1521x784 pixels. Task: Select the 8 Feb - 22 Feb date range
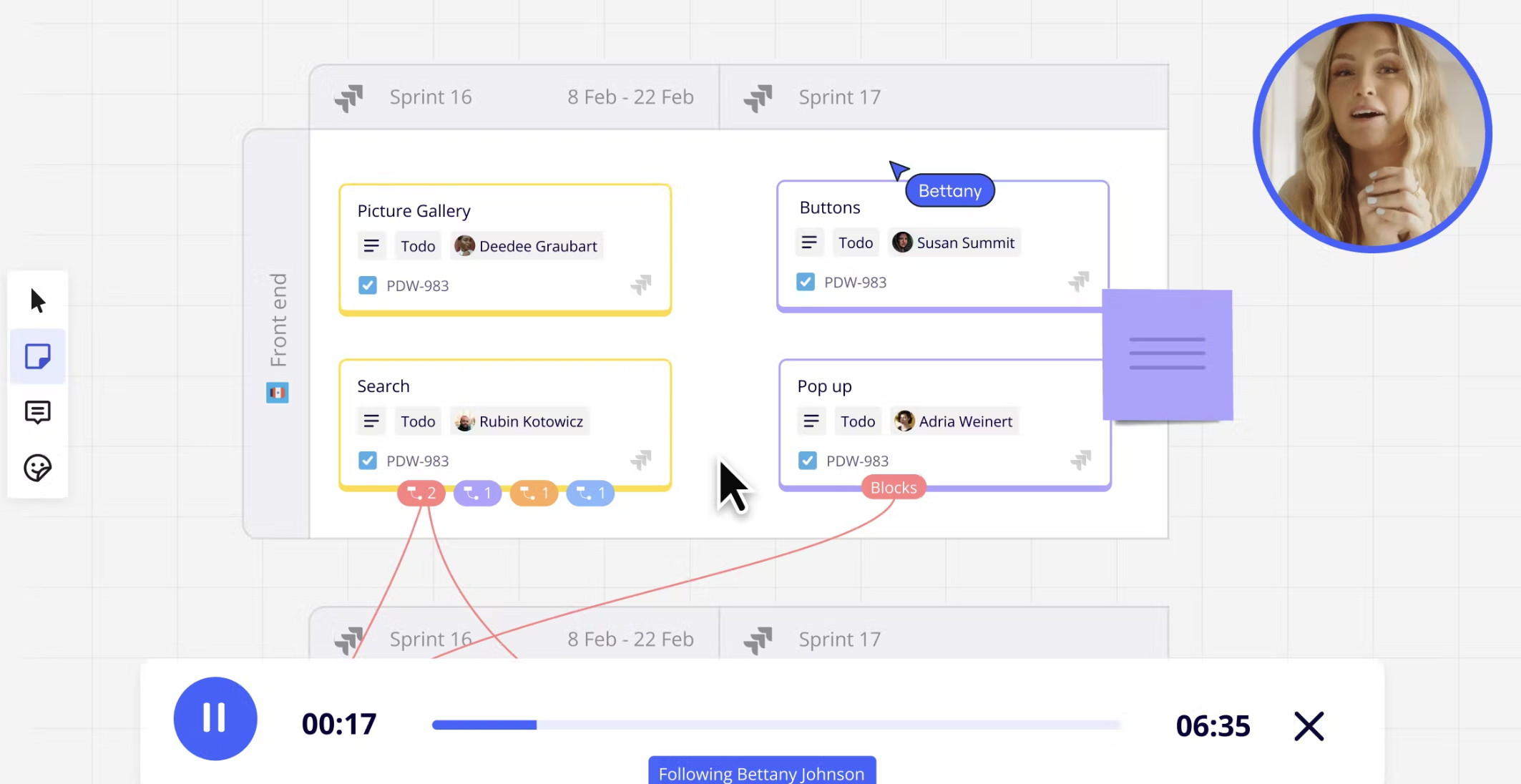pyautogui.click(x=630, y=97)
